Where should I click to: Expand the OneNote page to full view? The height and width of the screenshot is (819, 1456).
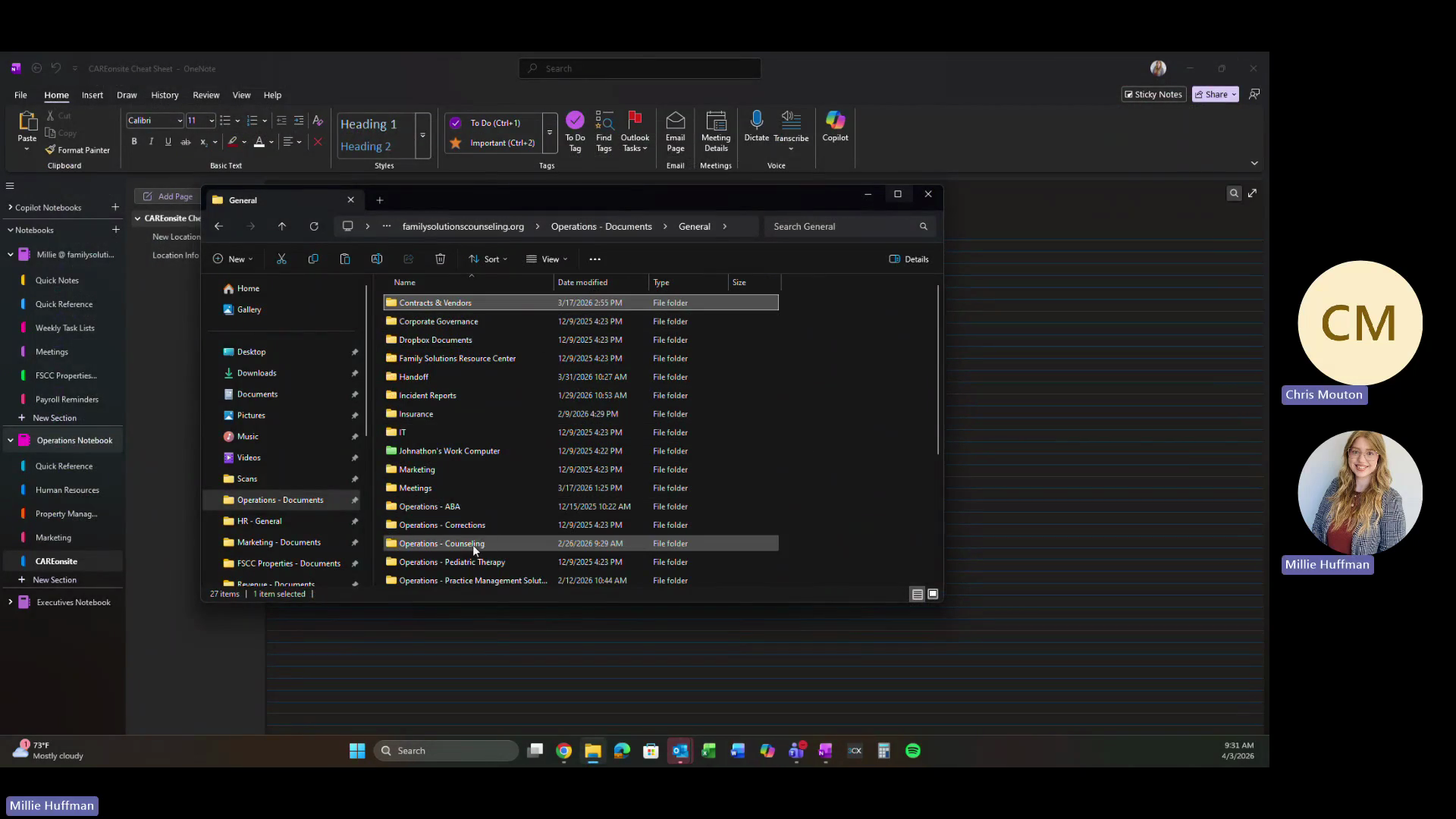[x=1253, y=193]
